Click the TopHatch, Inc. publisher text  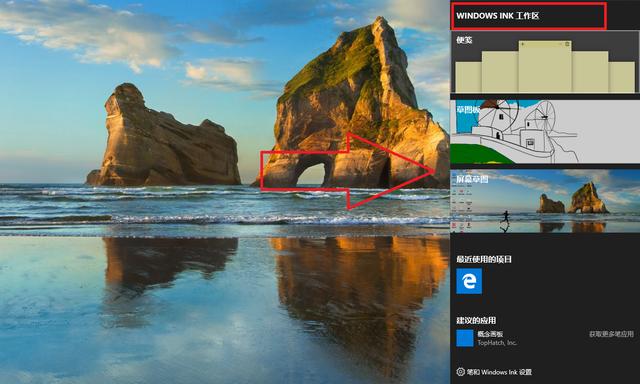click(497, 343)
